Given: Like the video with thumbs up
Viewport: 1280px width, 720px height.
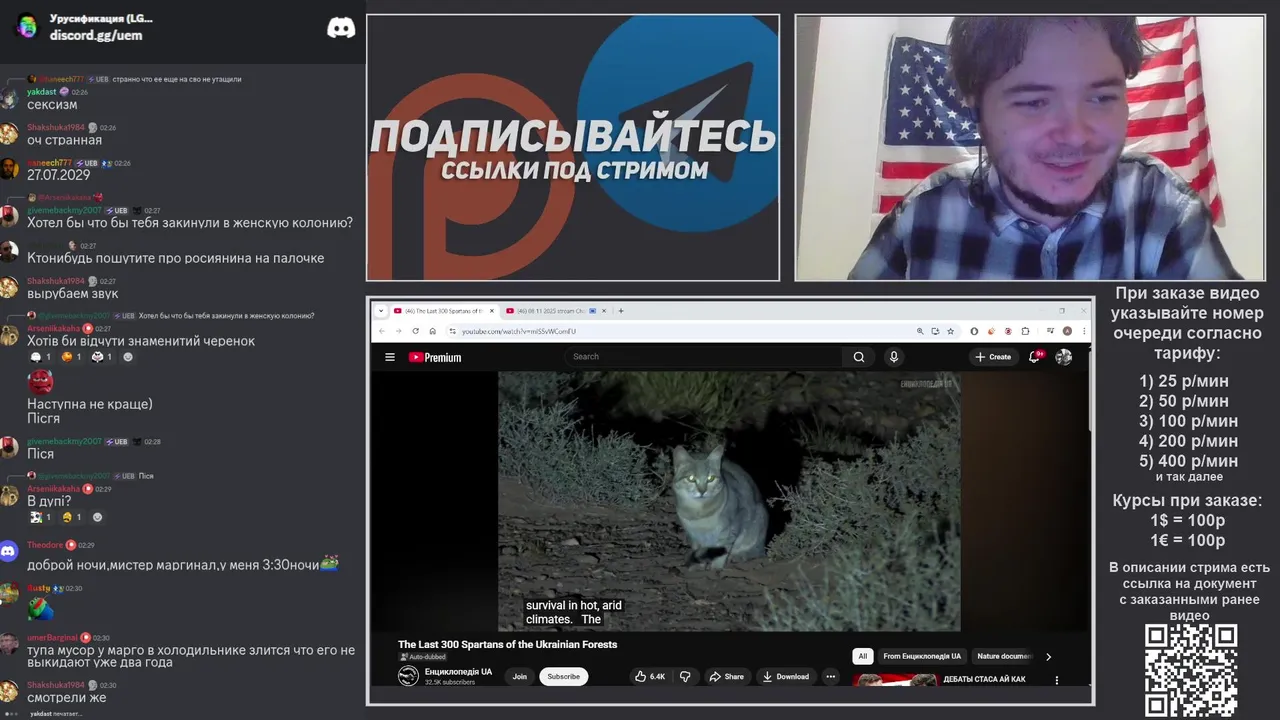Looking at the screenshot, I should coord(650,677).
